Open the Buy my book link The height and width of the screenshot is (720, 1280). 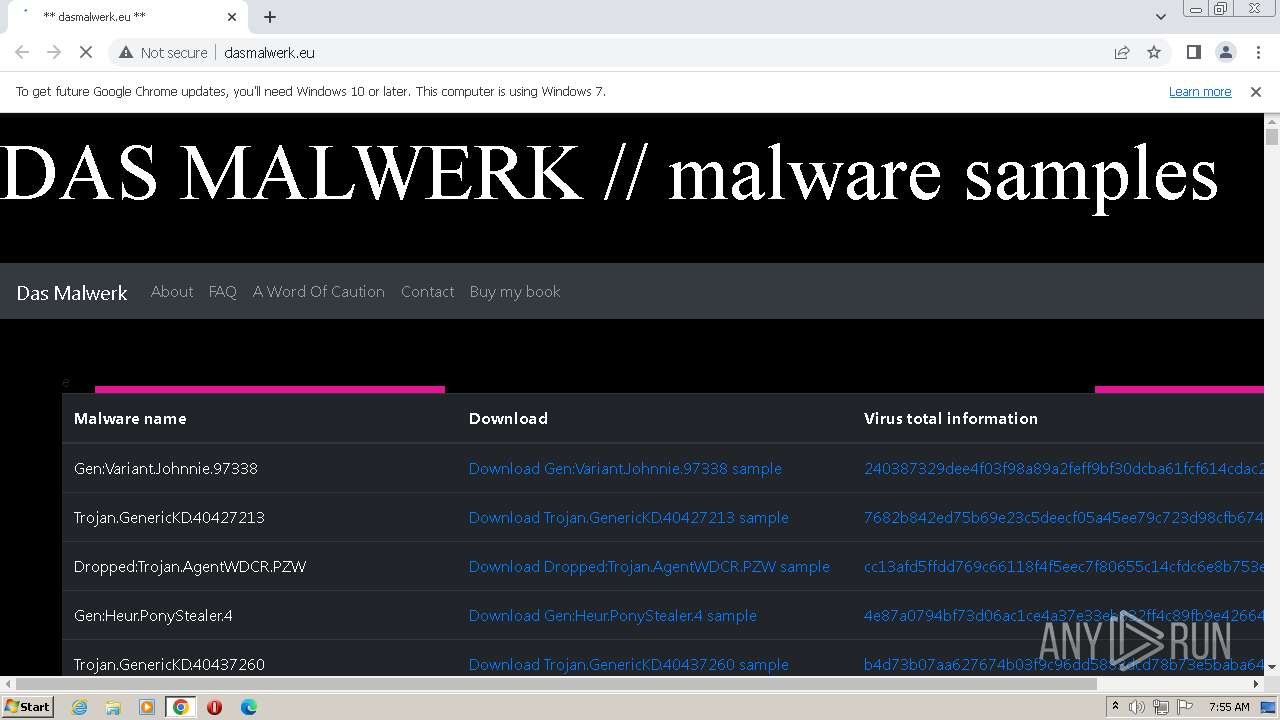pos(515,291)
